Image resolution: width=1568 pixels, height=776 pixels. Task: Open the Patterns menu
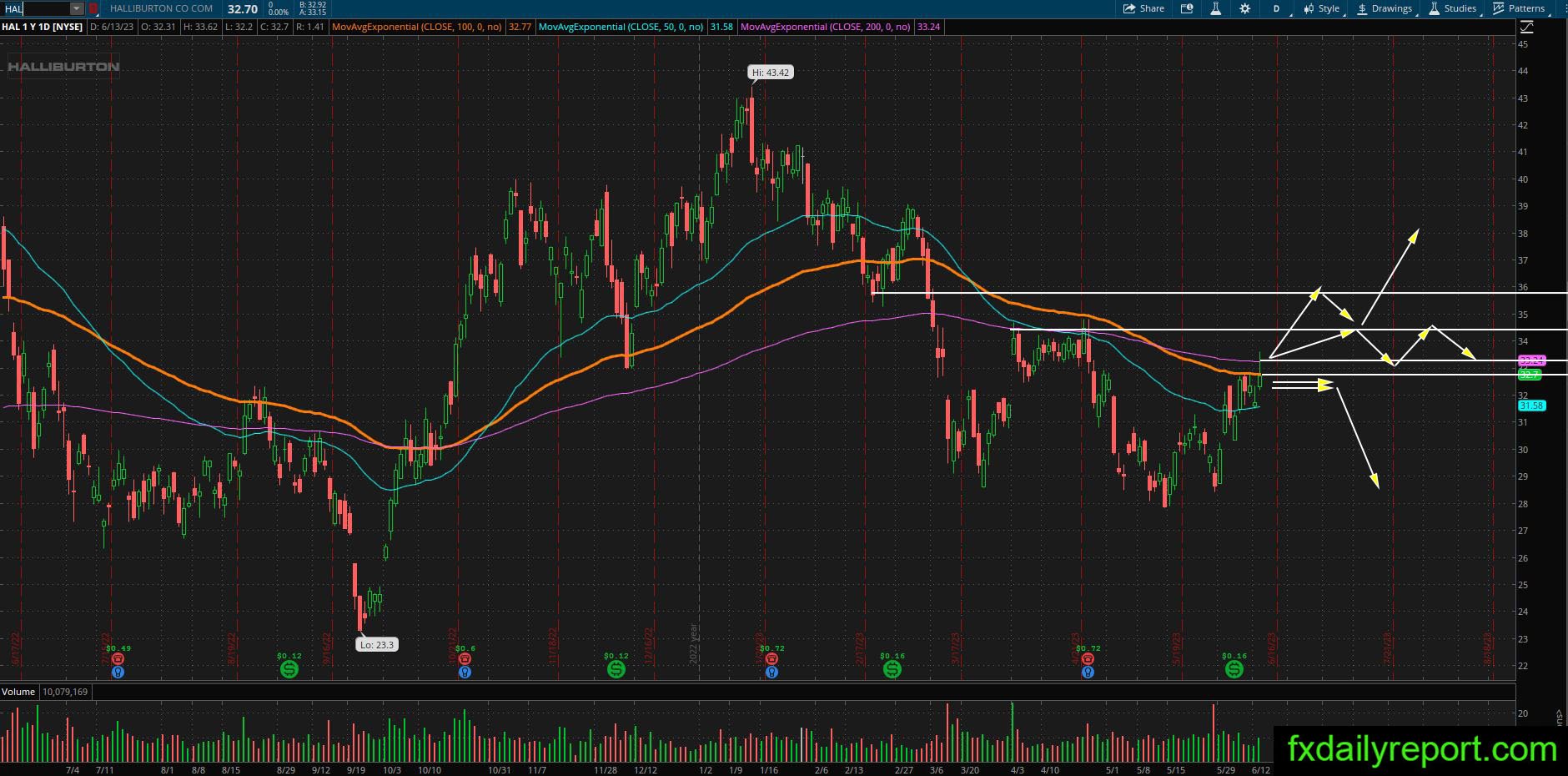1519,8
